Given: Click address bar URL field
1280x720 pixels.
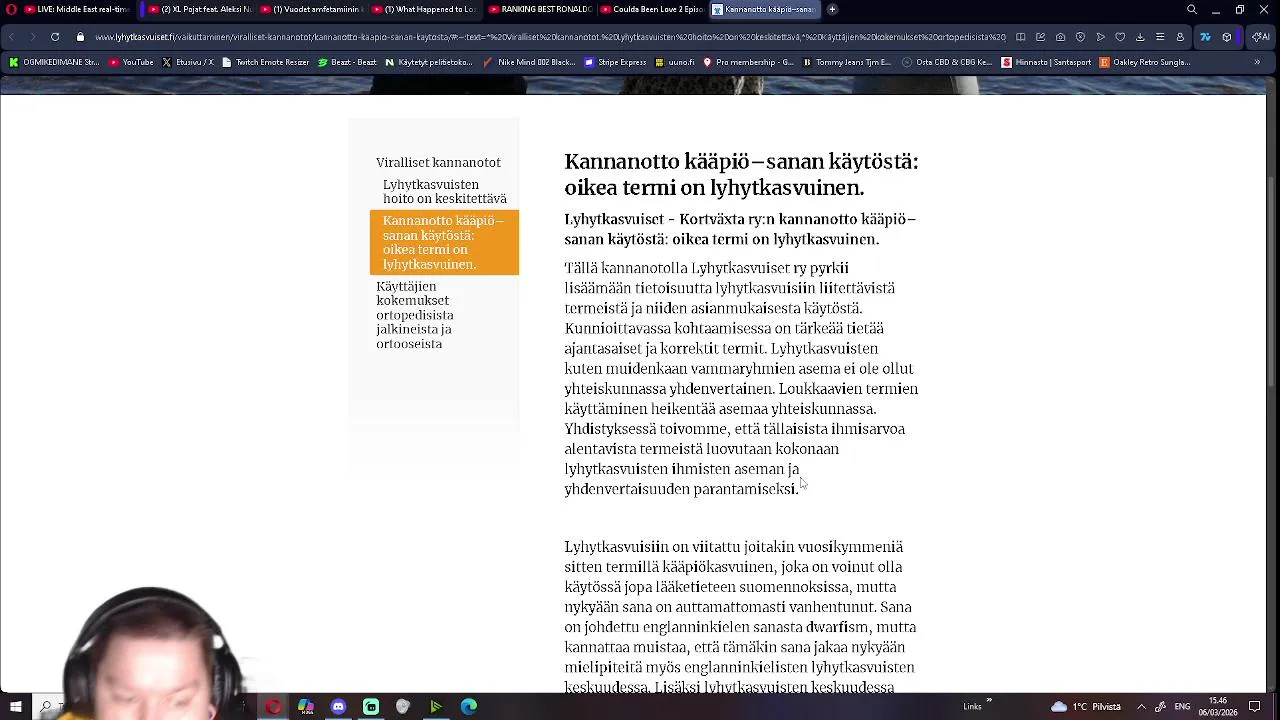Looking at the screenshot, I should tap(550, 37).
